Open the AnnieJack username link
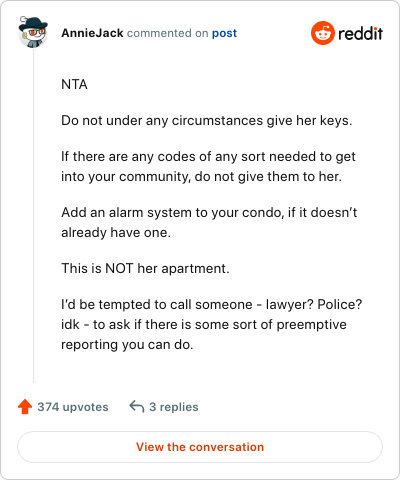This screenshot has width=400, height=480. click(x=92, y=33)
